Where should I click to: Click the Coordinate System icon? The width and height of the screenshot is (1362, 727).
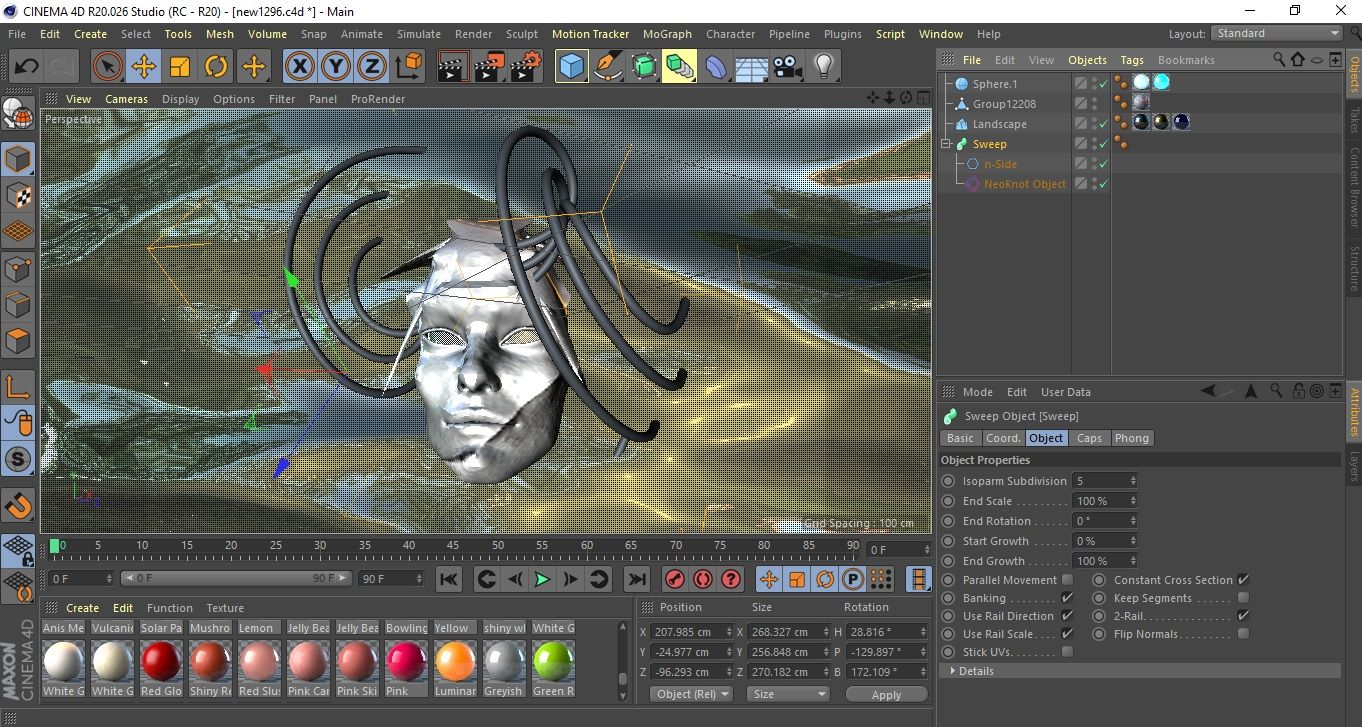point(408,67)
